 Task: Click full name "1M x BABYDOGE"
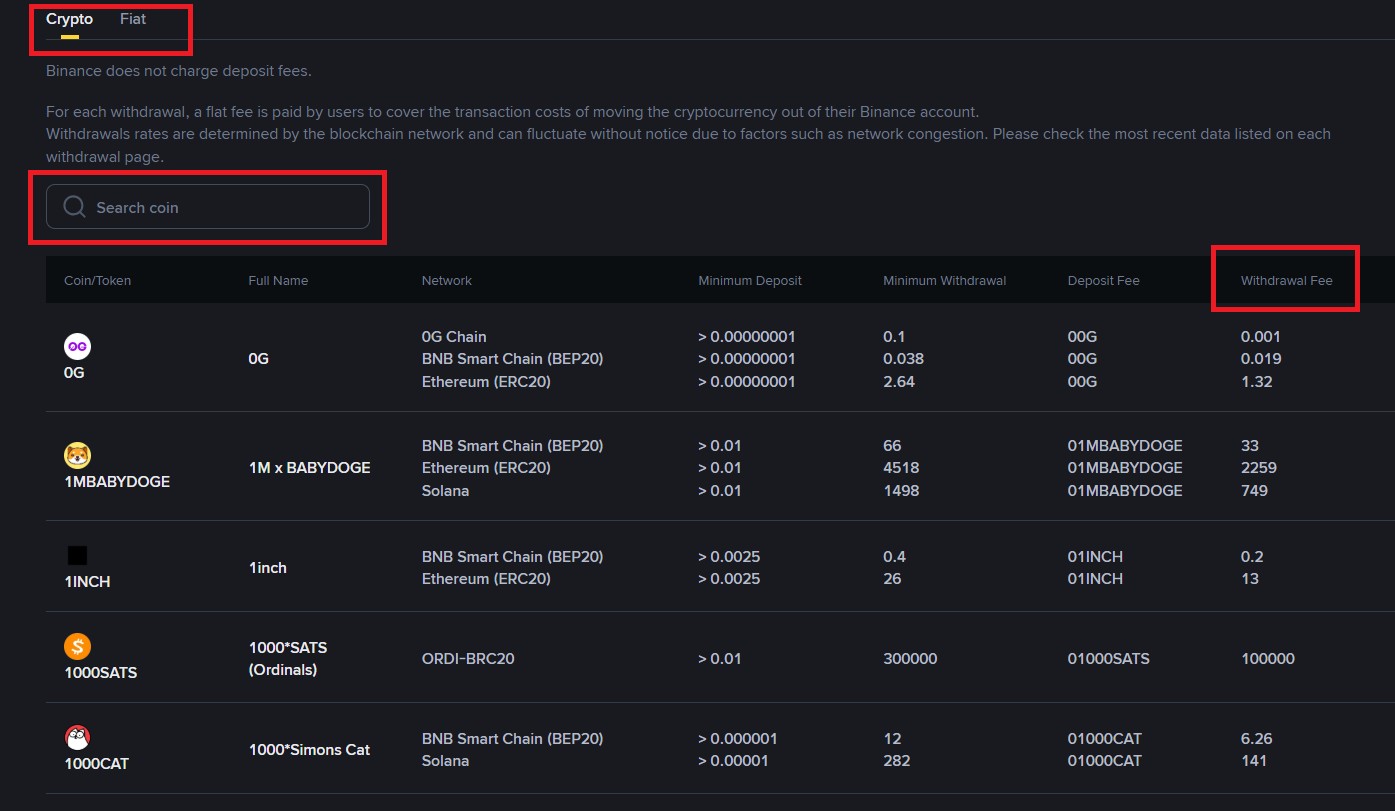(309, 468)
